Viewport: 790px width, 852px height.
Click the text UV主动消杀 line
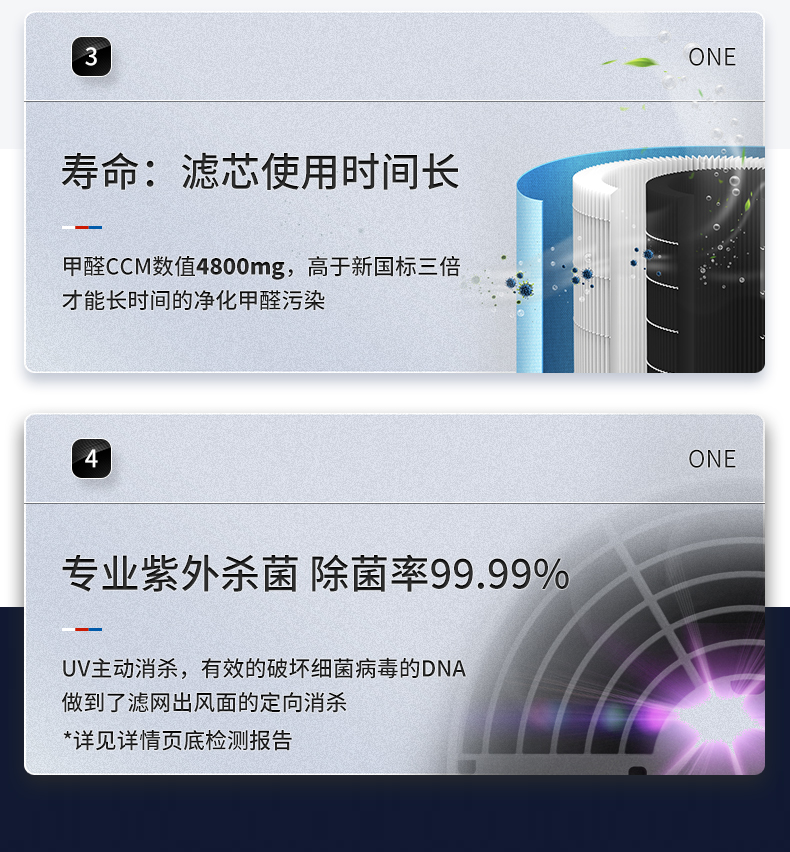click(264, 669)
